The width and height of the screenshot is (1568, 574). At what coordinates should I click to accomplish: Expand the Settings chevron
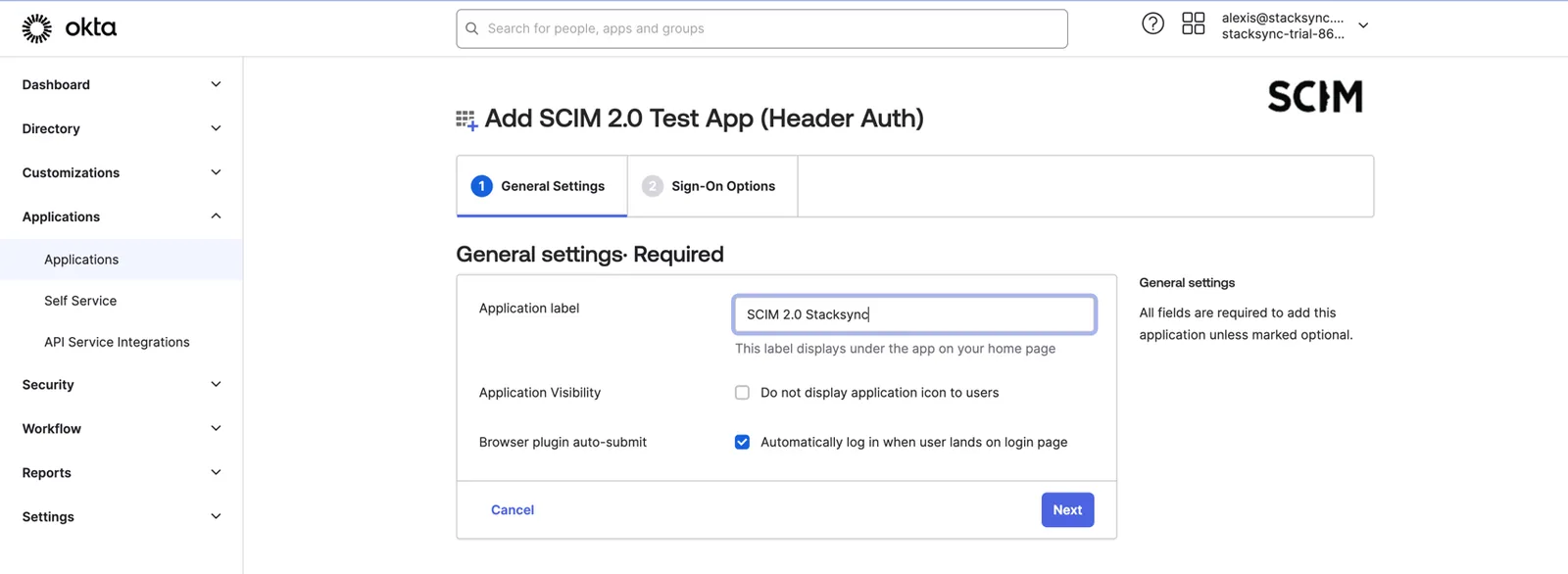[216, 516]
